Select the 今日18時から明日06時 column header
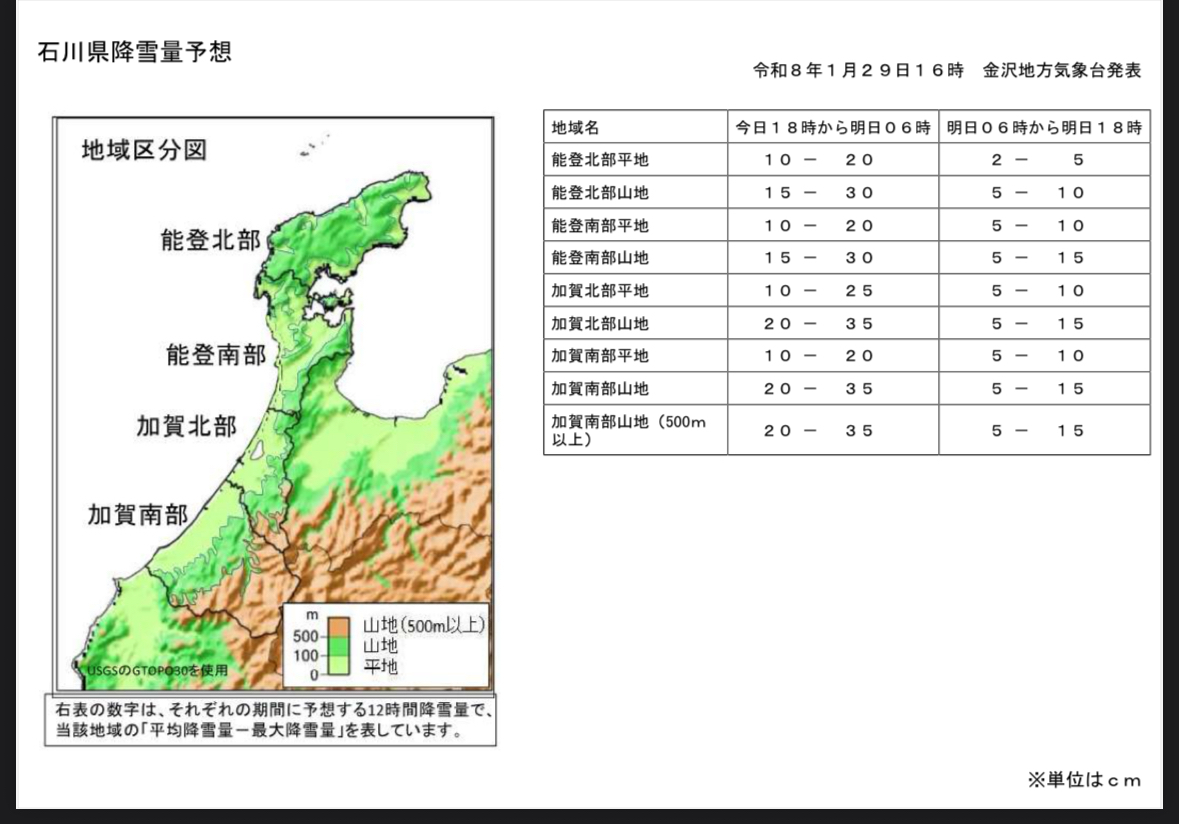This screenshot has height=824, width=1179. pos(833,127)
